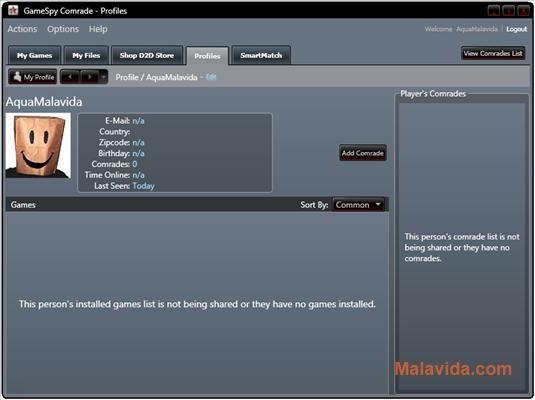Open the navigation history dropdown arrow
This screenshot has width=535, height=400.
click(x=103, y=77)
